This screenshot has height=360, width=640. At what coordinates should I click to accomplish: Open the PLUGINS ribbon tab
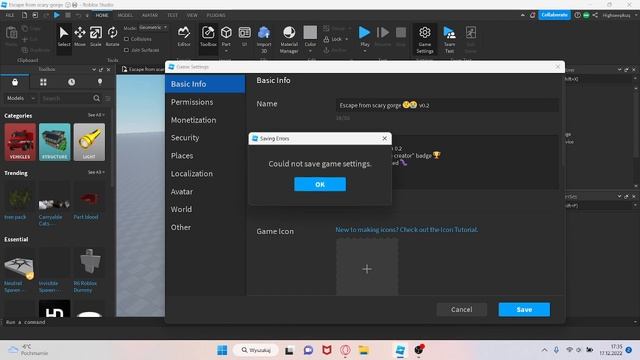point(216,15)
